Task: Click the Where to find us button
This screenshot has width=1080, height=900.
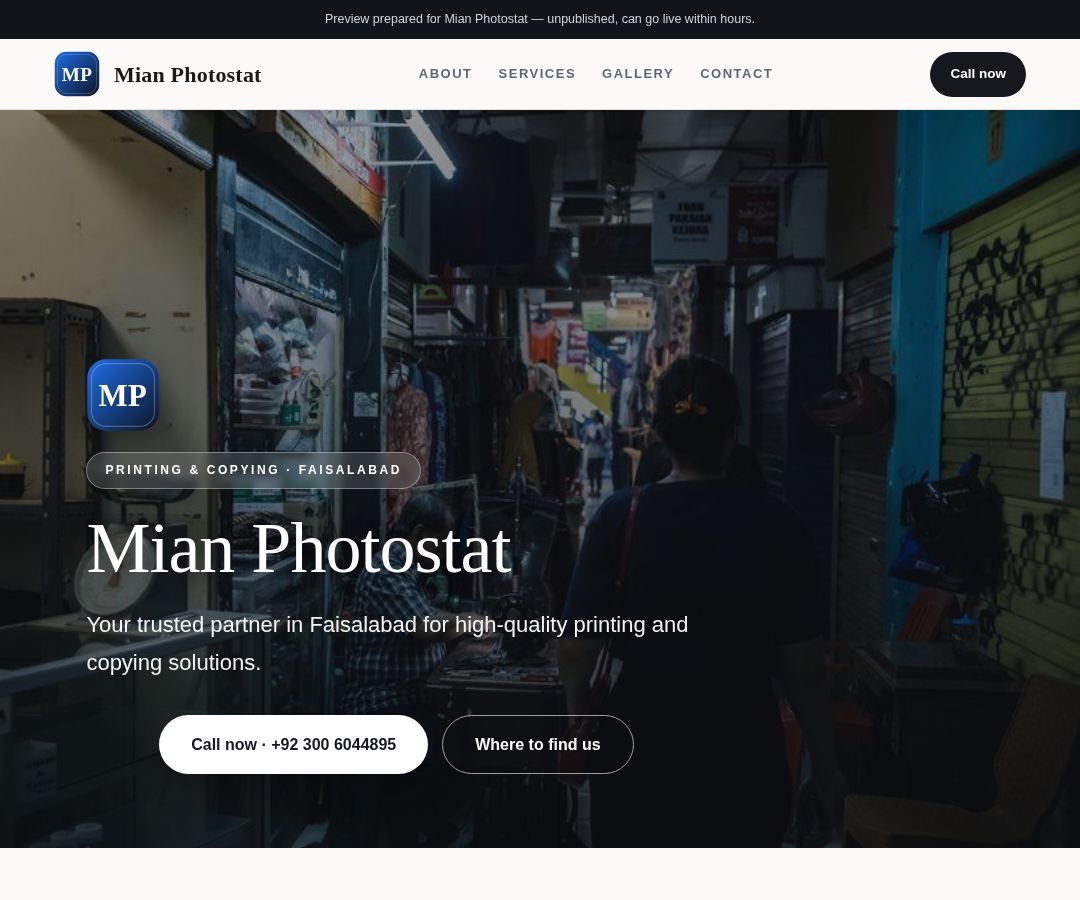Action: [x=538, y=744]
